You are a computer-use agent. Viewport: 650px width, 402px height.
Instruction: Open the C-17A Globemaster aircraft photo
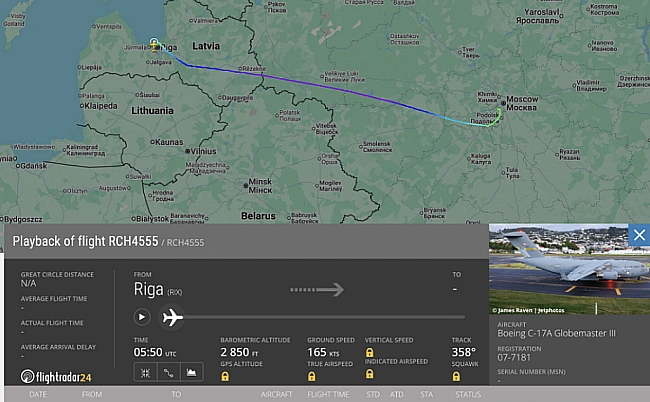pos(569,269)
